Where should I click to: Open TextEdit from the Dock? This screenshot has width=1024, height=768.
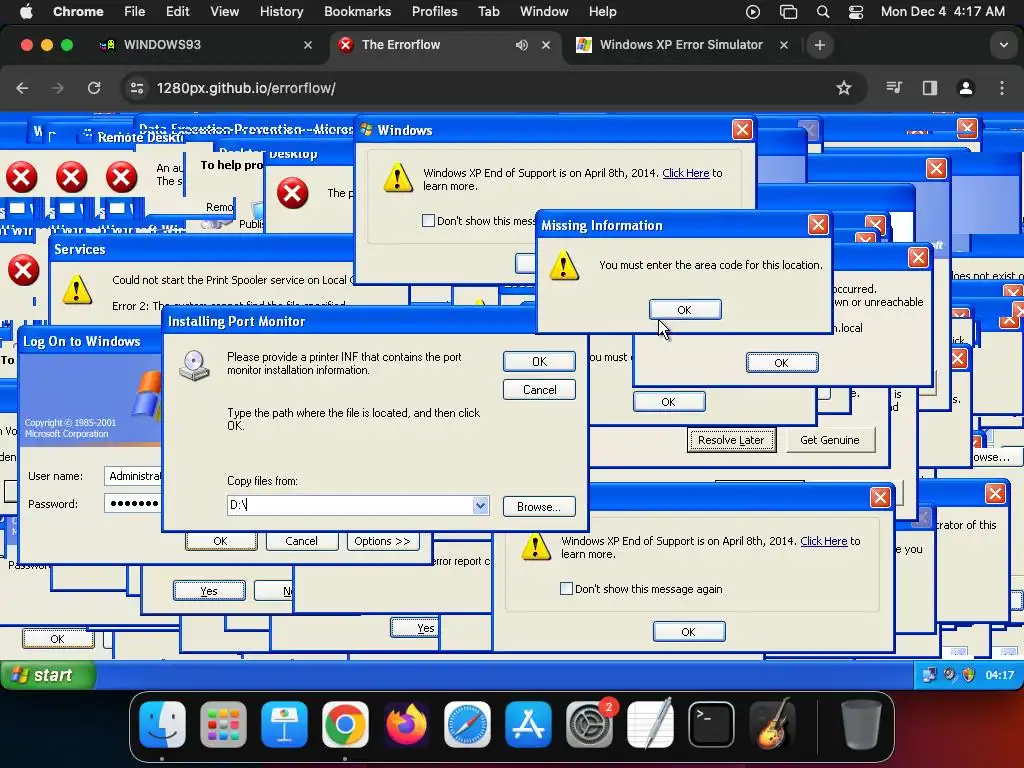650,724
